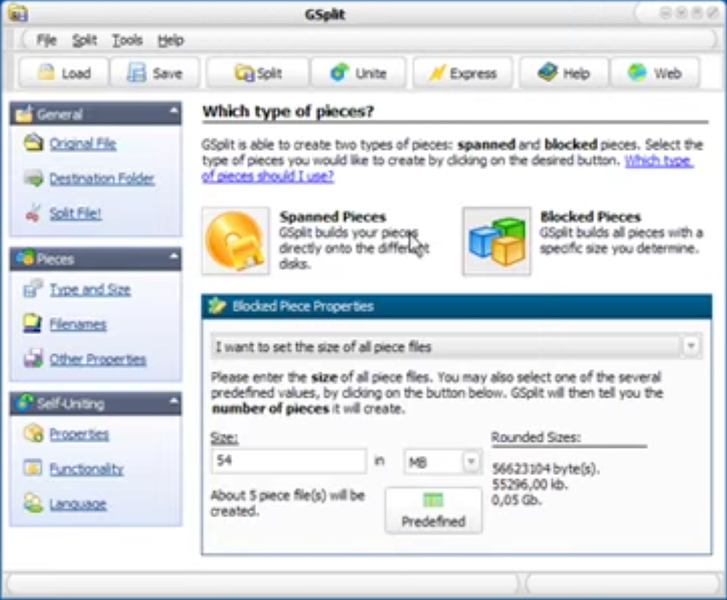Collapse the Pieces sidebar panel
The width and height of the screenshot is (727, 600).
(x=173, y=256)
